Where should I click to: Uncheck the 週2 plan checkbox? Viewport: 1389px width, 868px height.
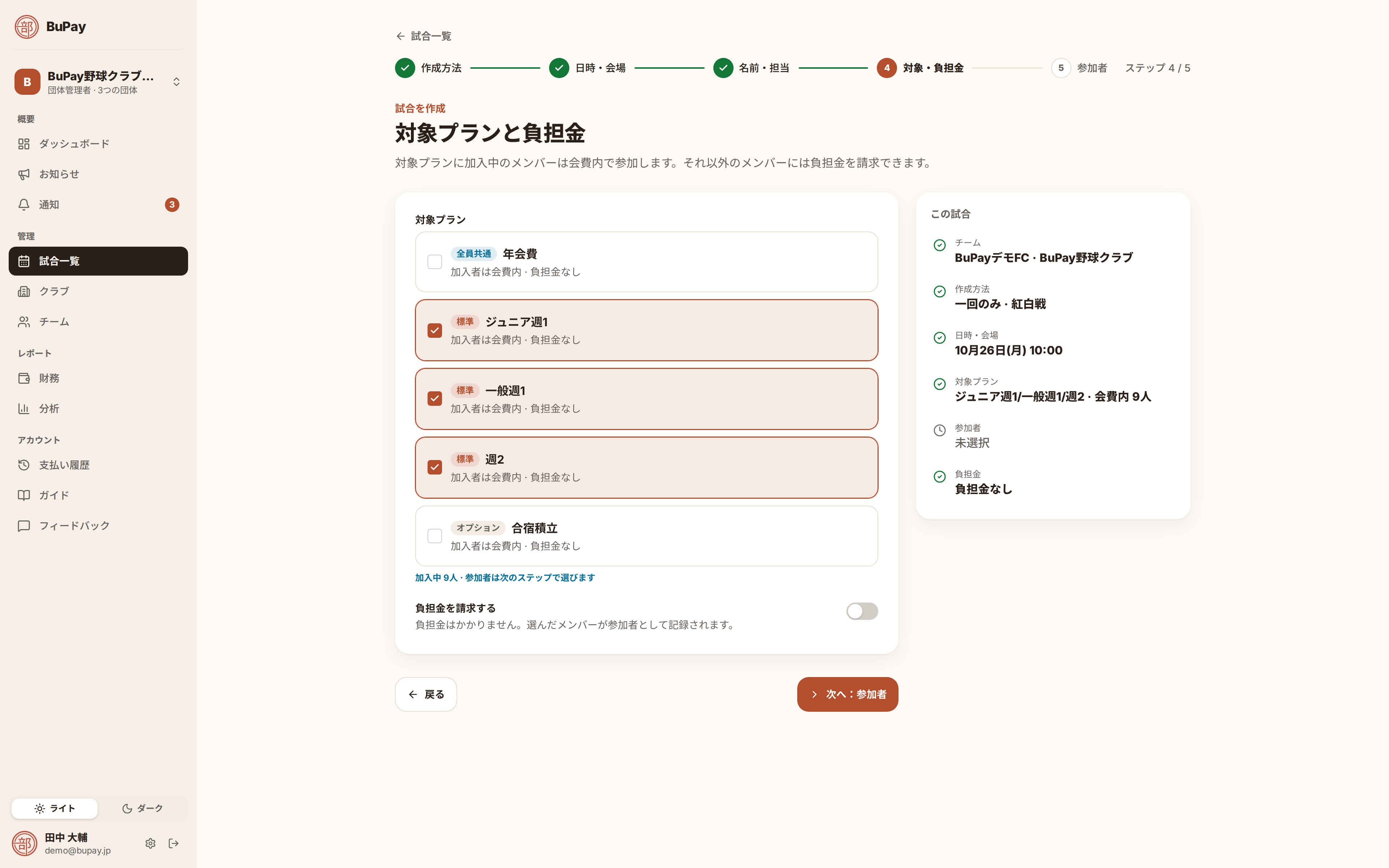coord(434,467)
